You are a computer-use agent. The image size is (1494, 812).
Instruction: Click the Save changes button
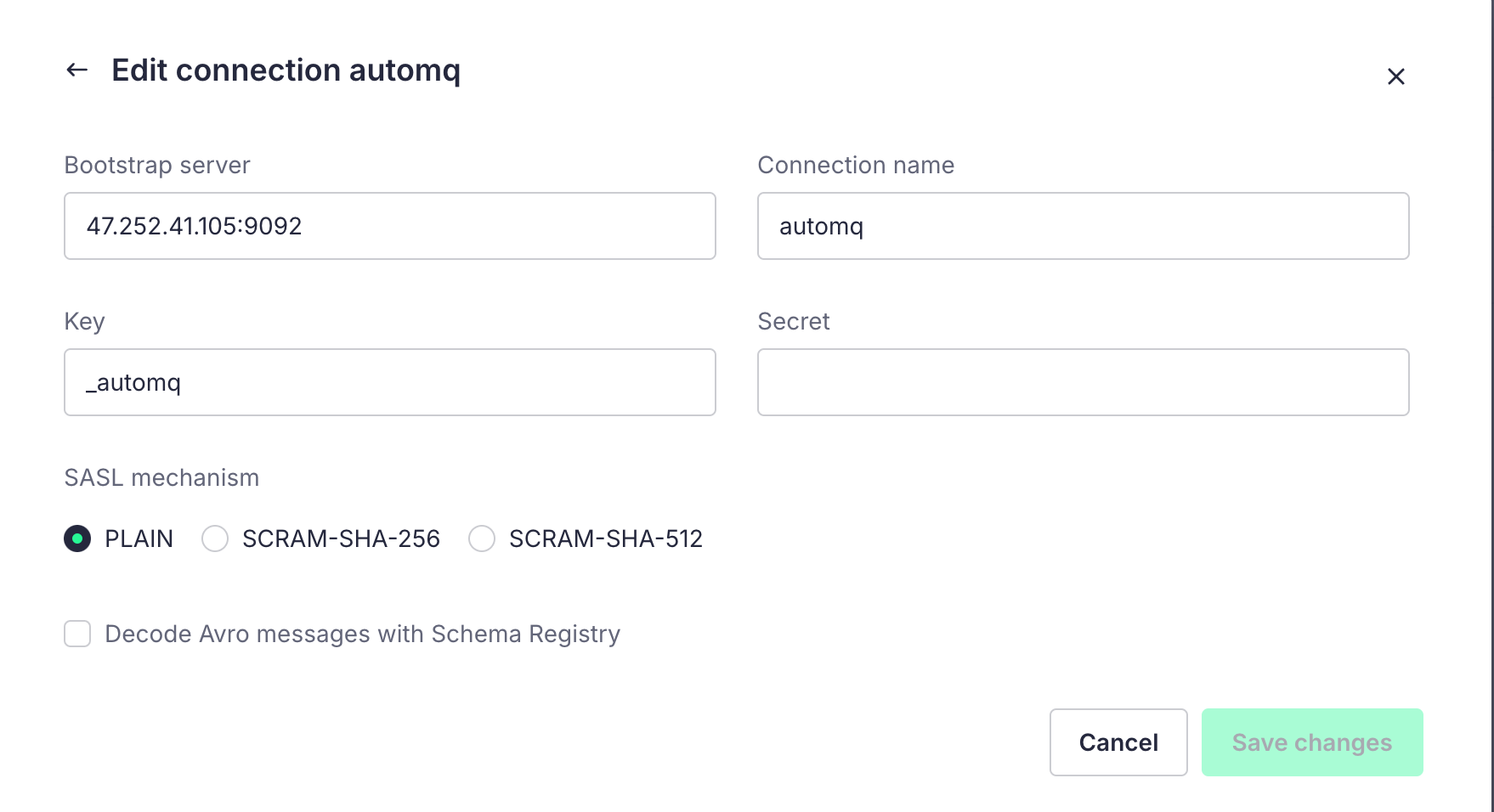(1311, 742)
